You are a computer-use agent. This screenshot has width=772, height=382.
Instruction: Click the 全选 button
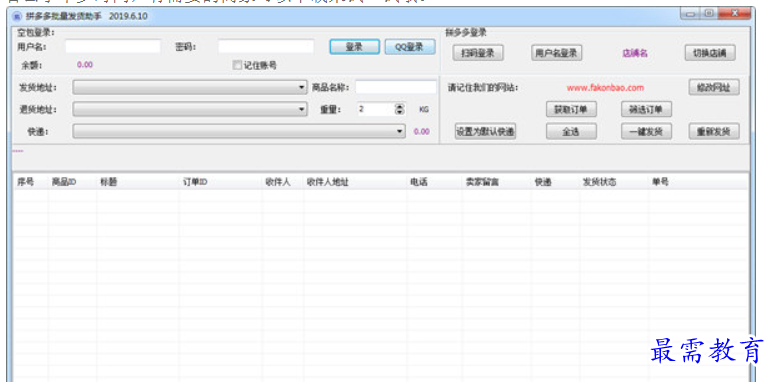572,131
